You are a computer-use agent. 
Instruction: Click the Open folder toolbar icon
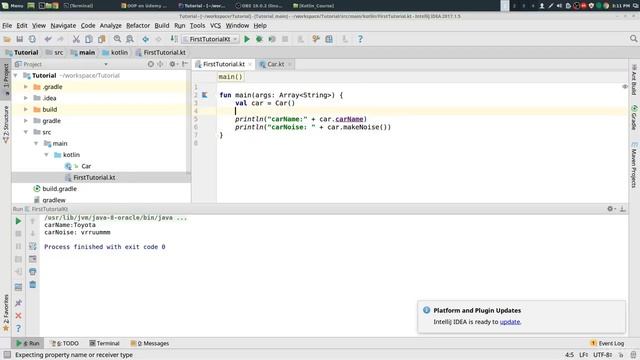coord(7,39)
